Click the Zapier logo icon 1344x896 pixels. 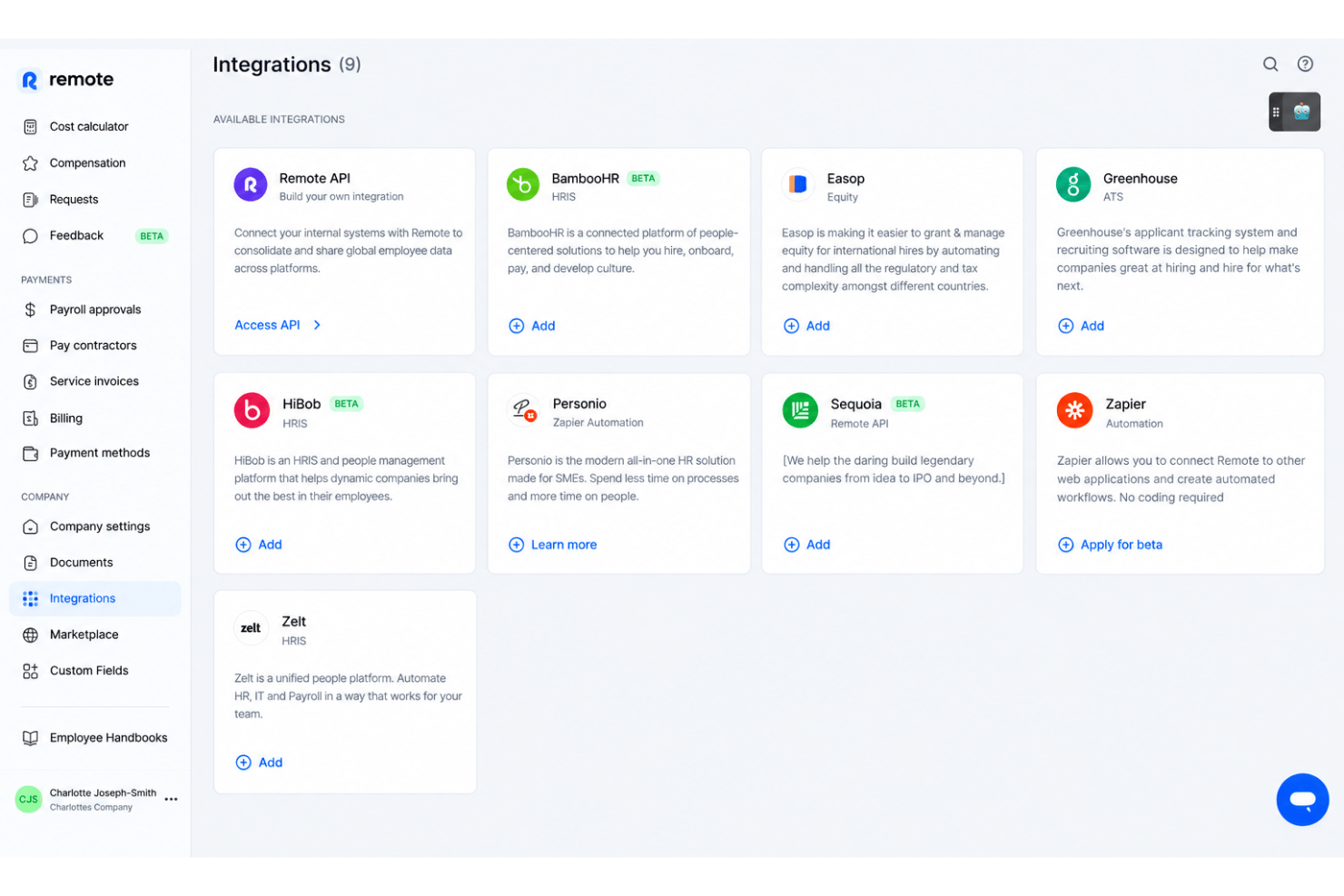pyautogui.click(x=1074, y=410)
